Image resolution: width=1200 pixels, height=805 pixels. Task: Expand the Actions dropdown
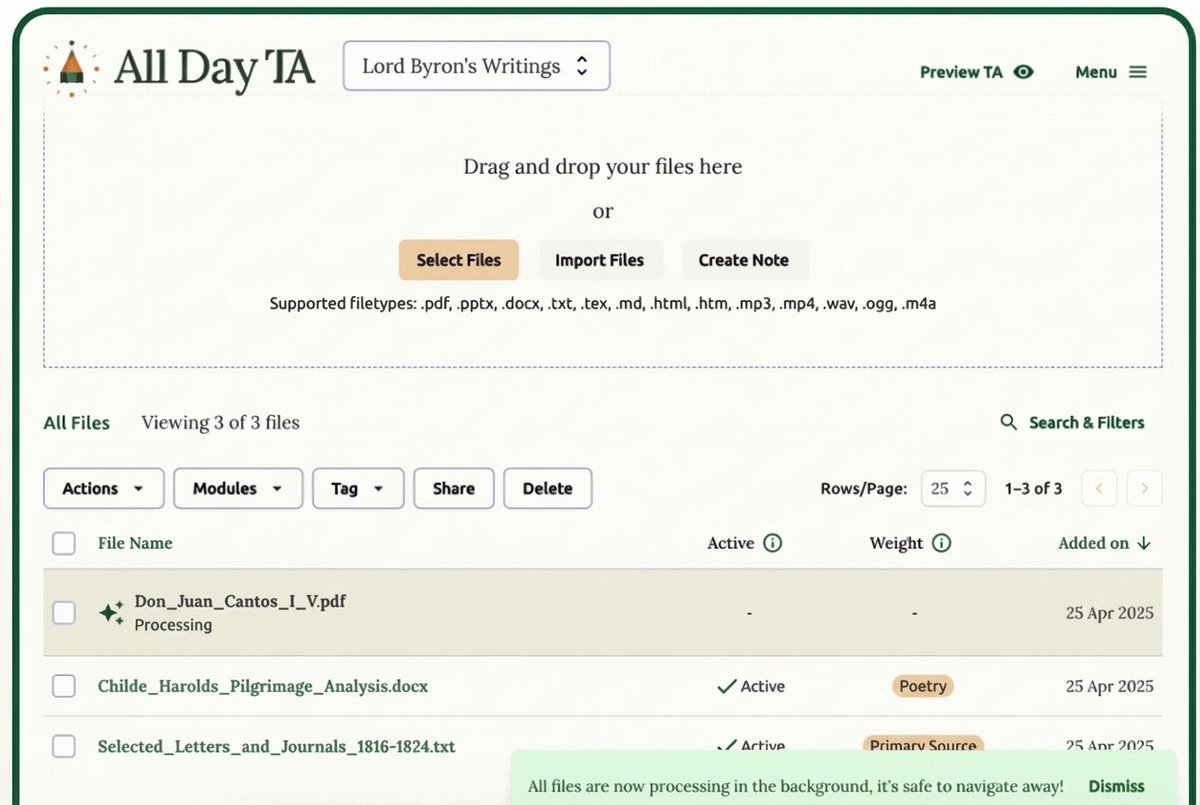(x=103, y=488)
